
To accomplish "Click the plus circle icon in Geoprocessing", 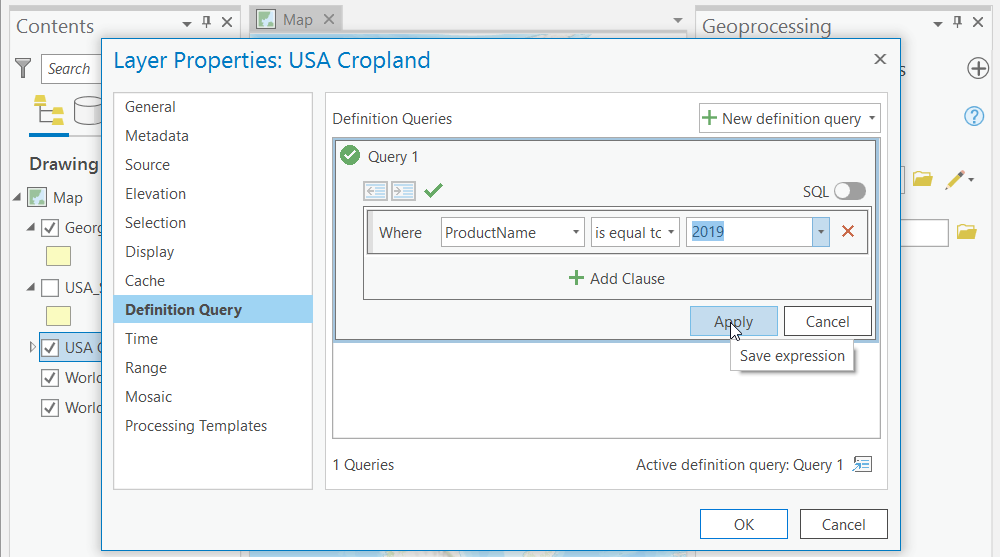I will [978, 68].
